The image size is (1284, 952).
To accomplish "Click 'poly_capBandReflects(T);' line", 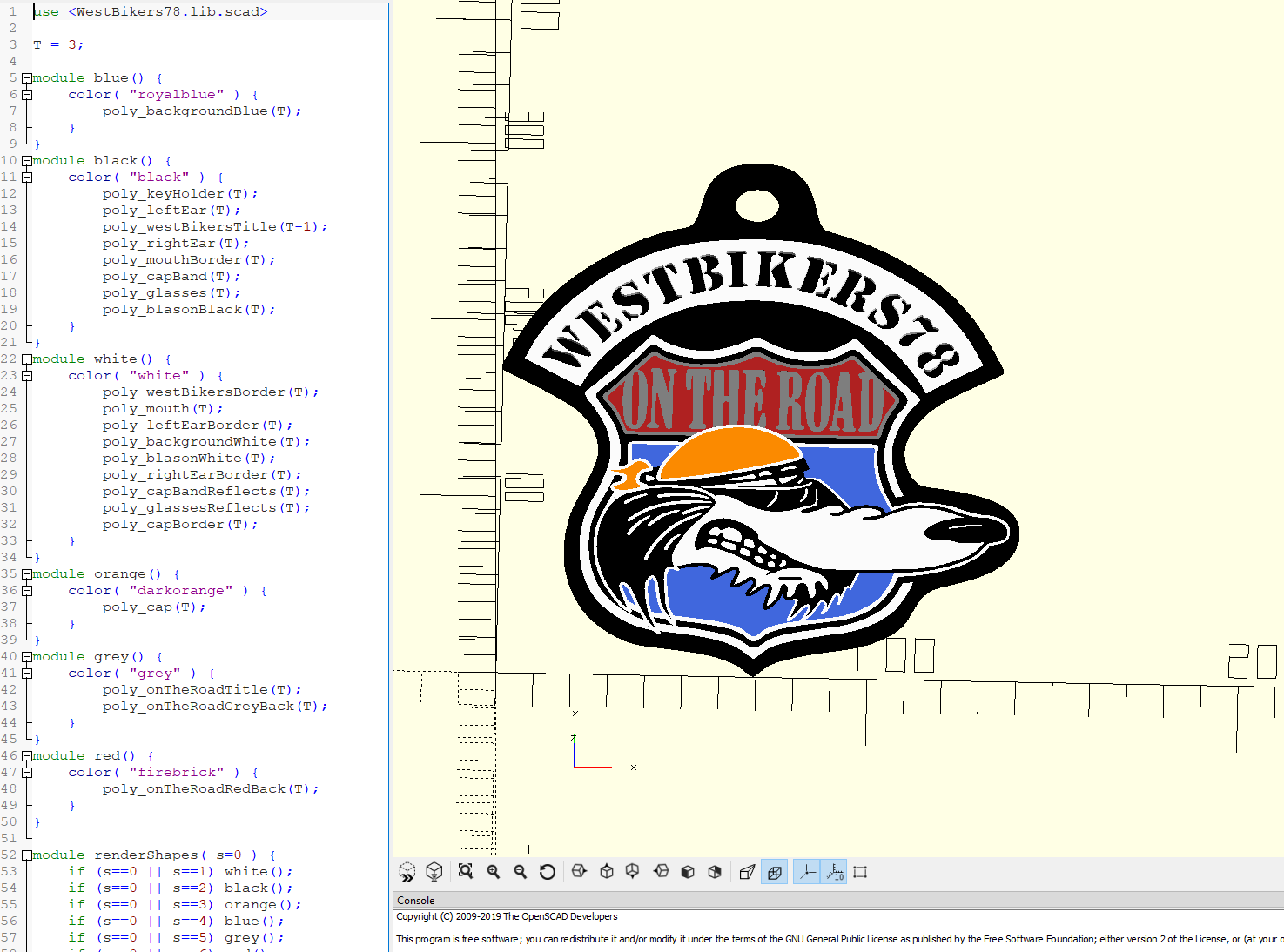I will [206, 491].
